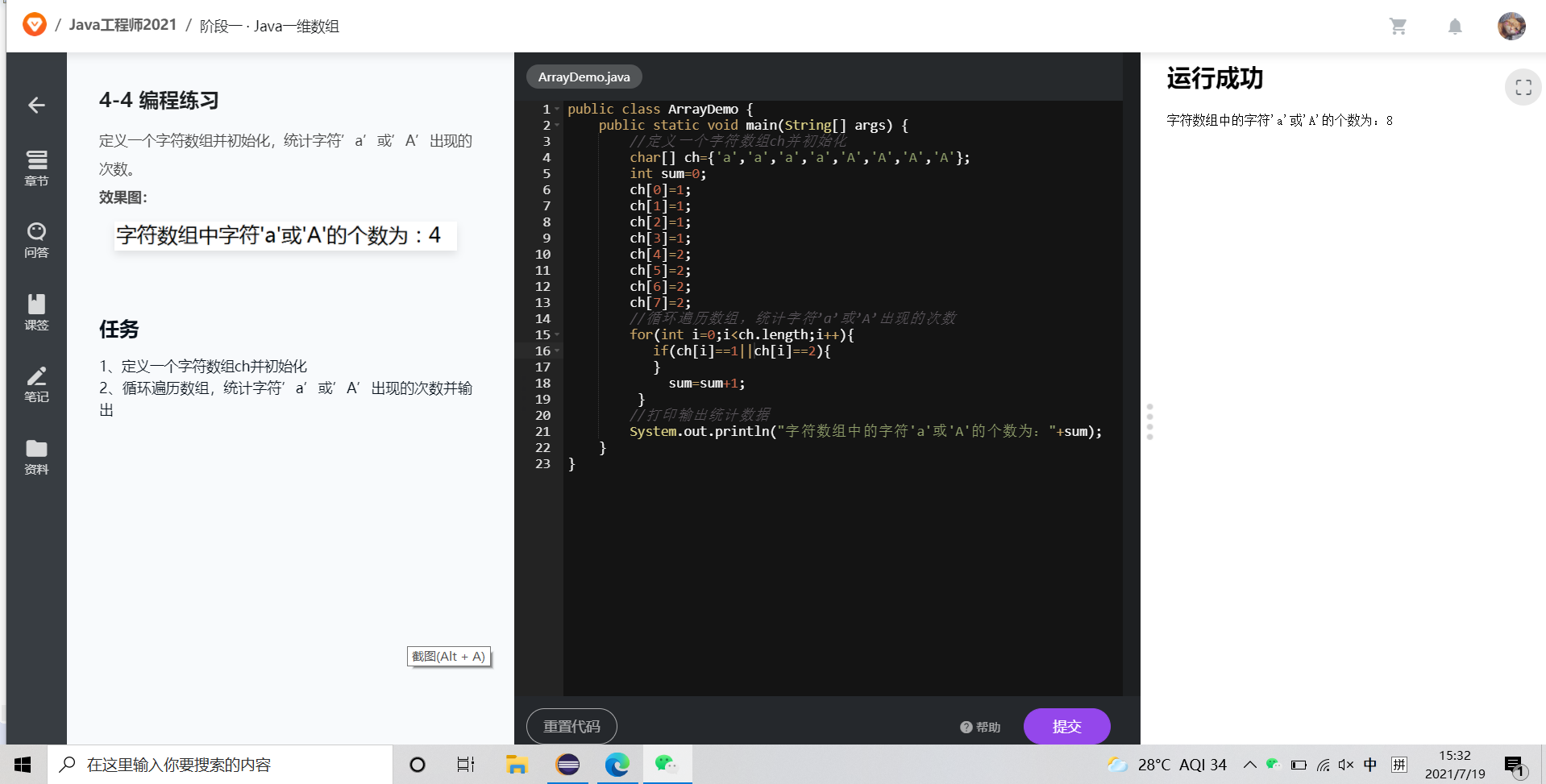The width and height of the screenshot is (1546, 784).
Task: Collapse the if block fold at line 16
Action: (x=557, y=351)
